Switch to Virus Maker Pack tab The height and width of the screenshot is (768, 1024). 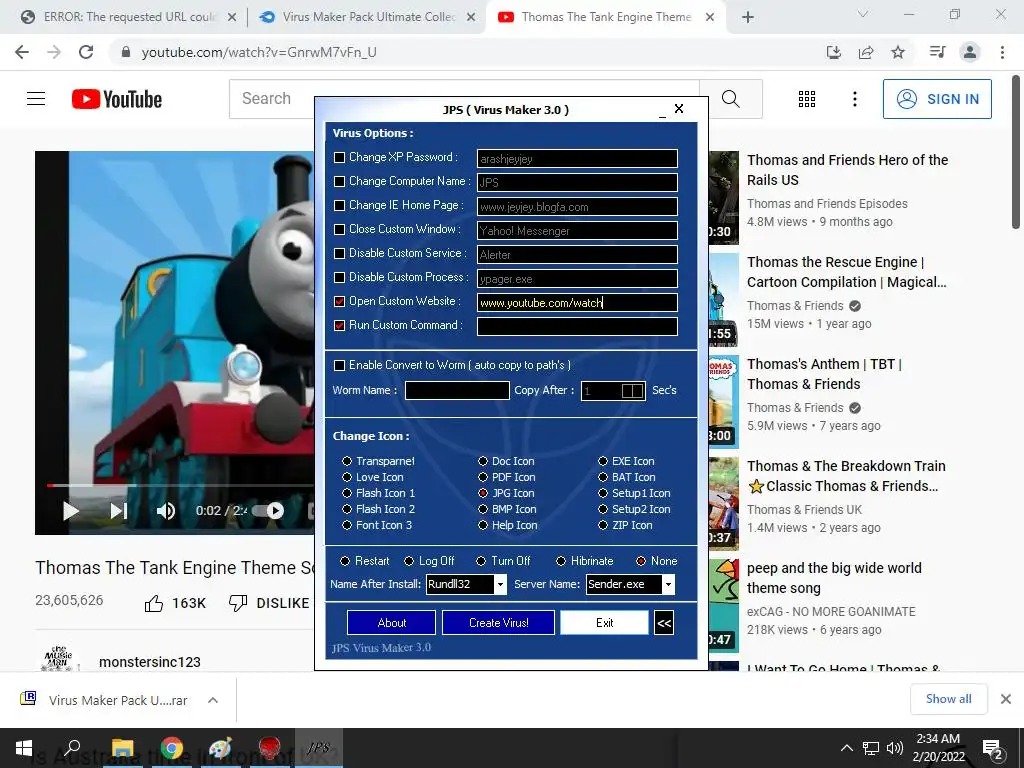point(369,17)
